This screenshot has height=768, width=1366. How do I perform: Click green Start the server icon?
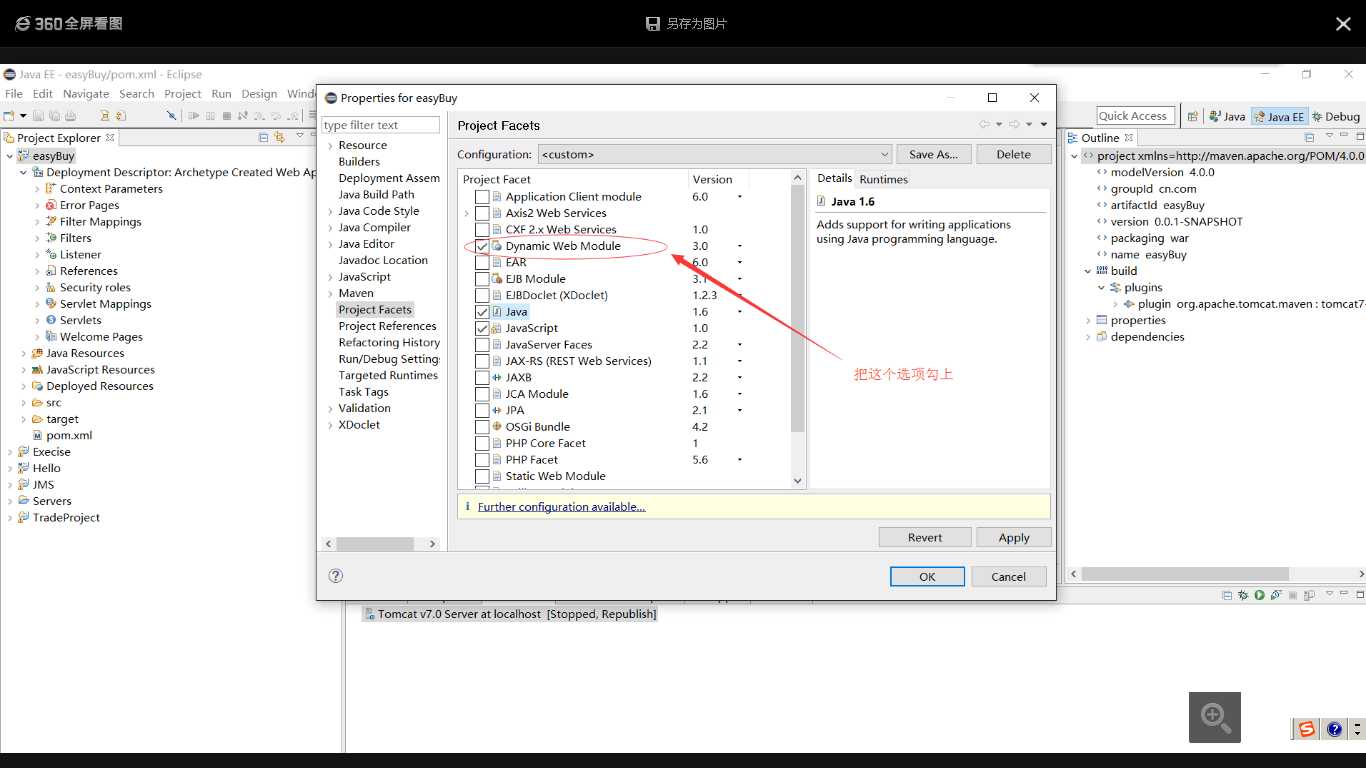(1260, 595)
